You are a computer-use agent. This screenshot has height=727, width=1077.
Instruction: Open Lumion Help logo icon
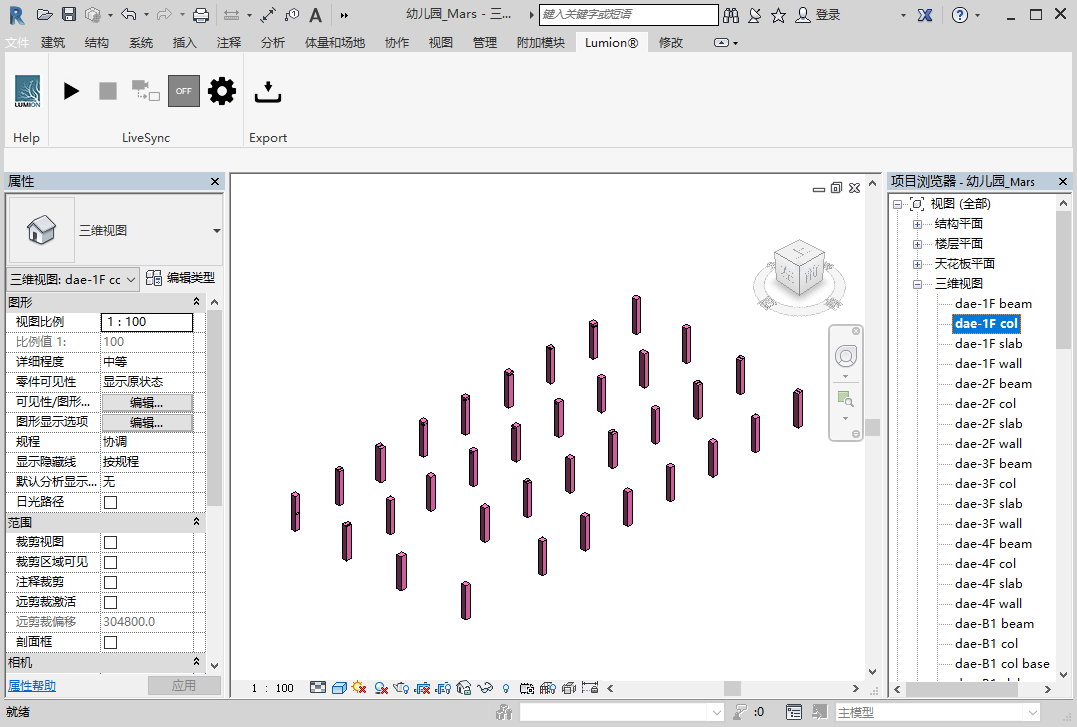(x=27, y=91)
